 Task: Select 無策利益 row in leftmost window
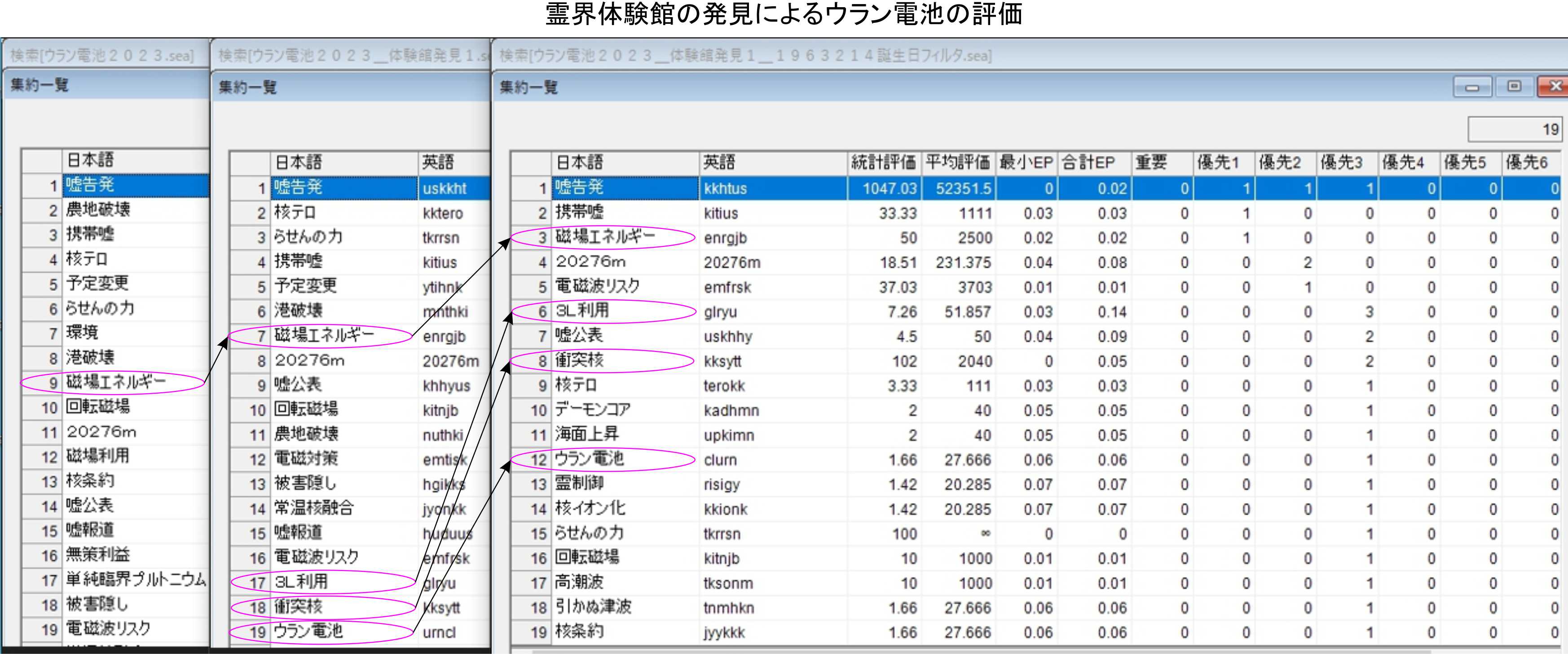click(116, 555)
